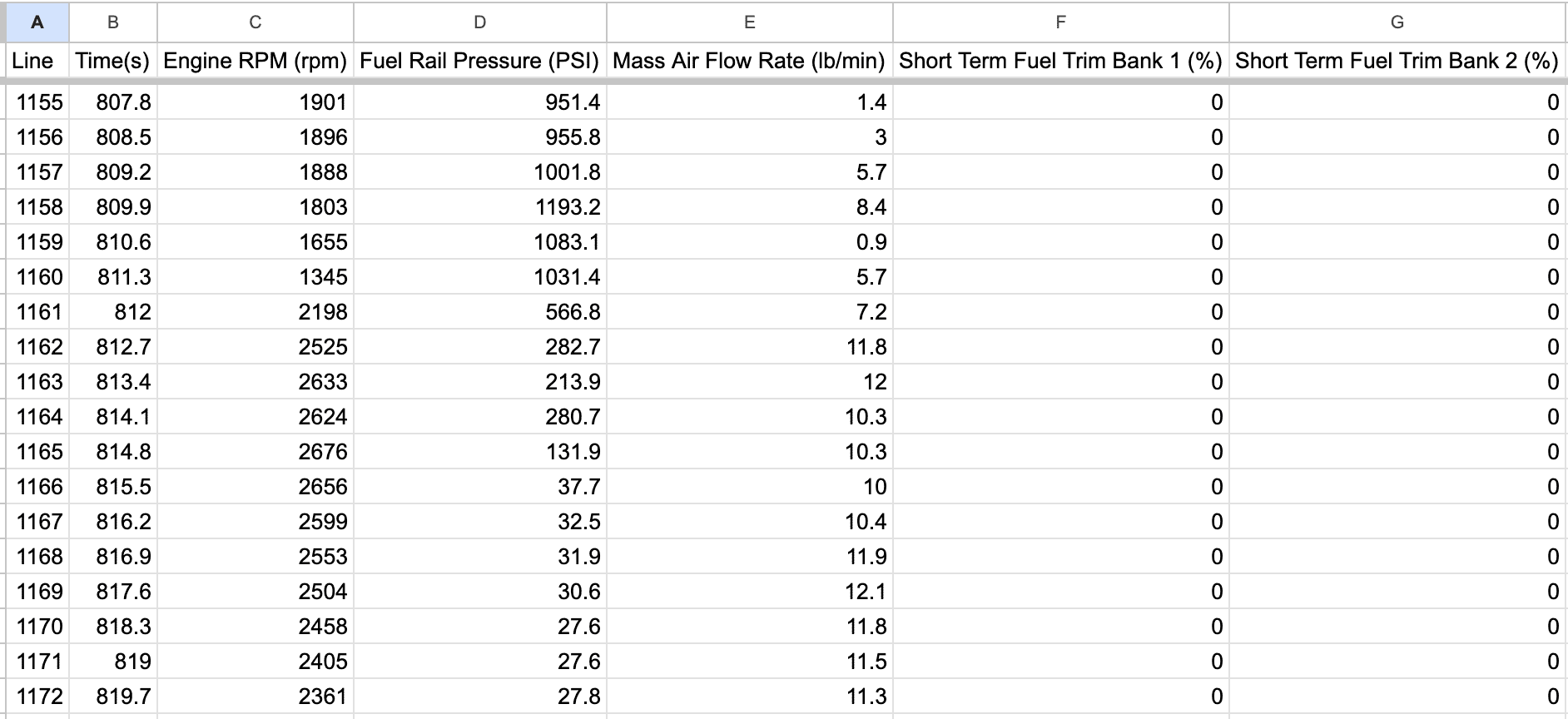This screenshot has width=1568, height=719.
Task: Select column A header
Action: pyautogui.click(x=37, y=22)
